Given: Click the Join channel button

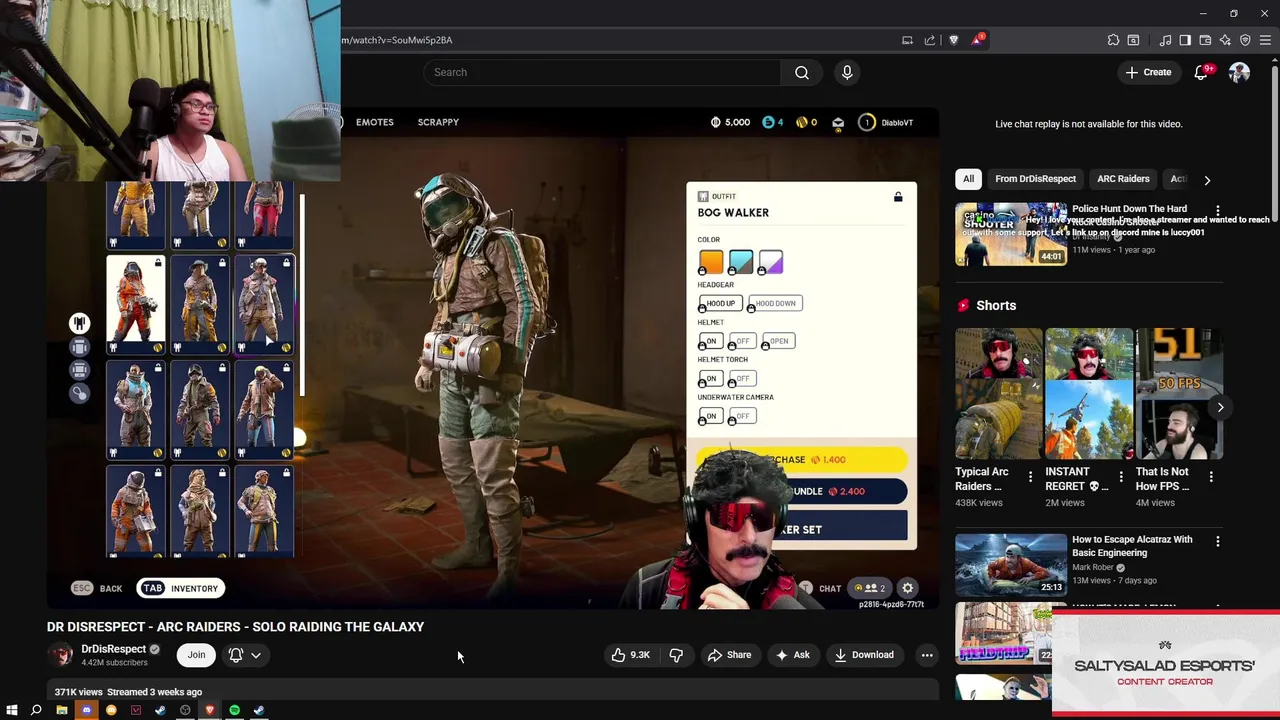Looking at the screenshot, I should (x=196, y=655).
